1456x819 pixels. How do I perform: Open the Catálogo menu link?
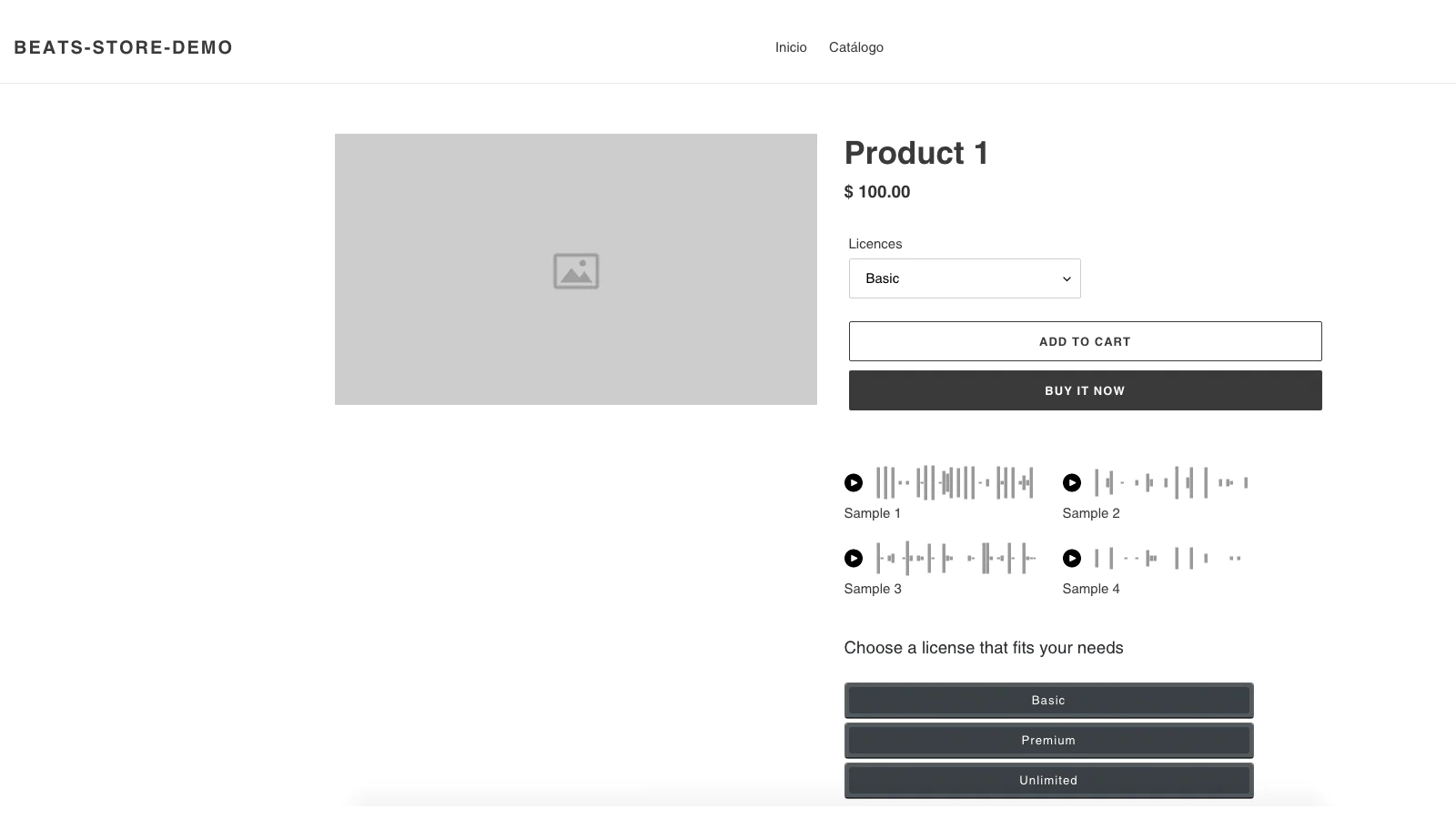point(855,47)
